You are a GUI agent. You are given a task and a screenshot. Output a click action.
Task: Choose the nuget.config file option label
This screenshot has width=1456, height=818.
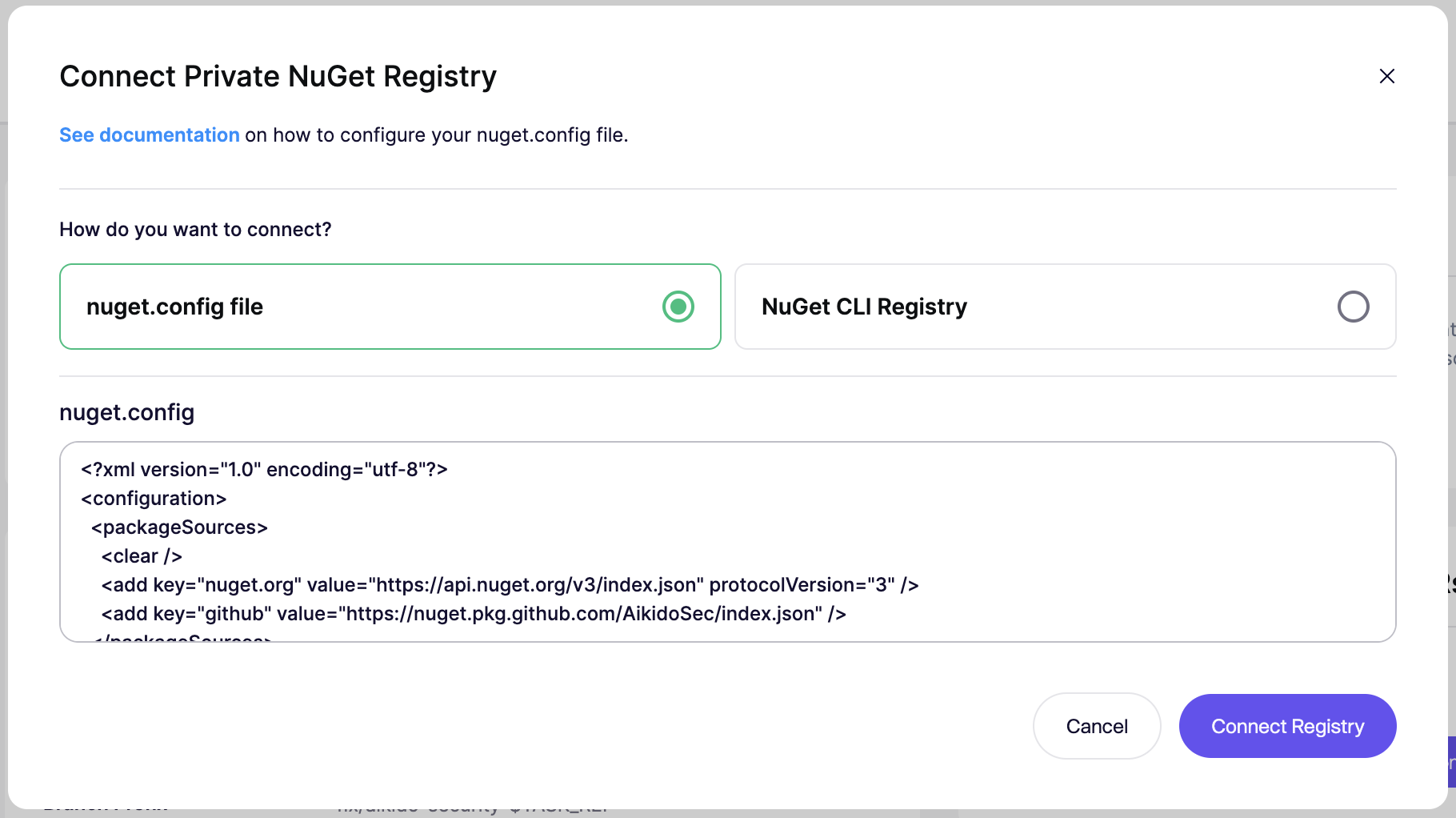click(x=174, y=307)
